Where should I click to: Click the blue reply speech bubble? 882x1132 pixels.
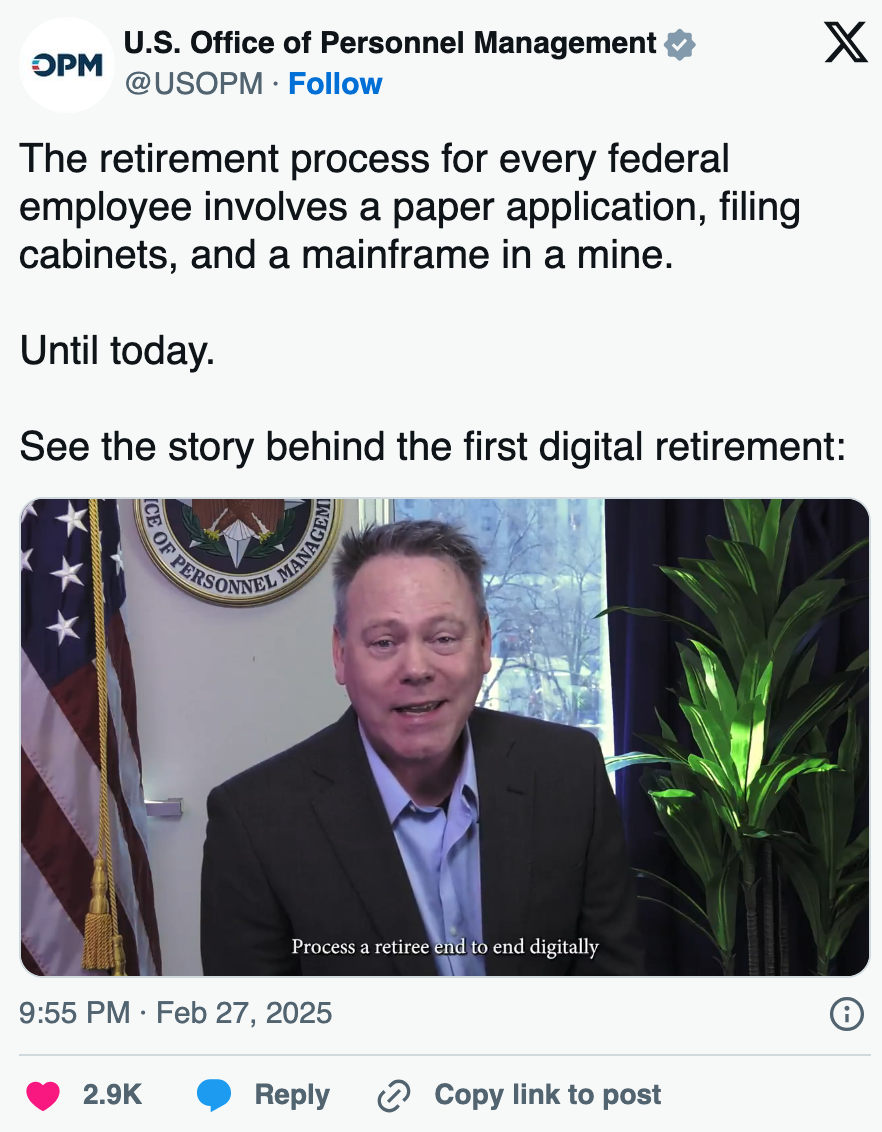pos(214,1095)
